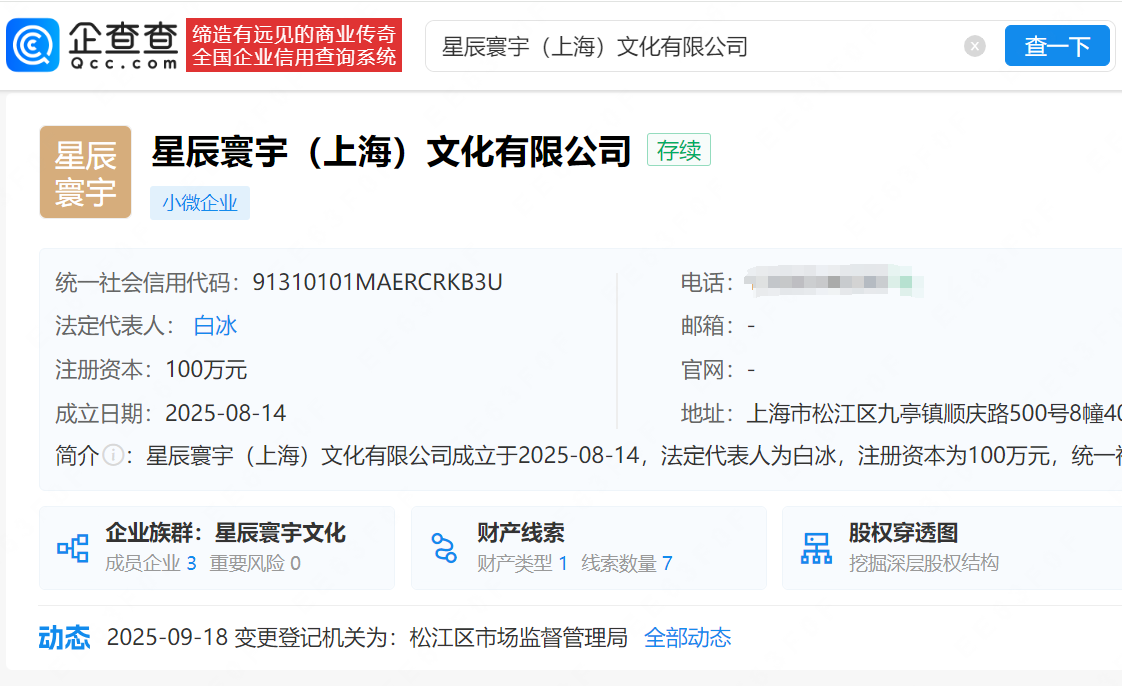This screenshot has width=1122, height=686.
Task: Click the 企业族群 cluster icon
Action: (x=73, y=548)
